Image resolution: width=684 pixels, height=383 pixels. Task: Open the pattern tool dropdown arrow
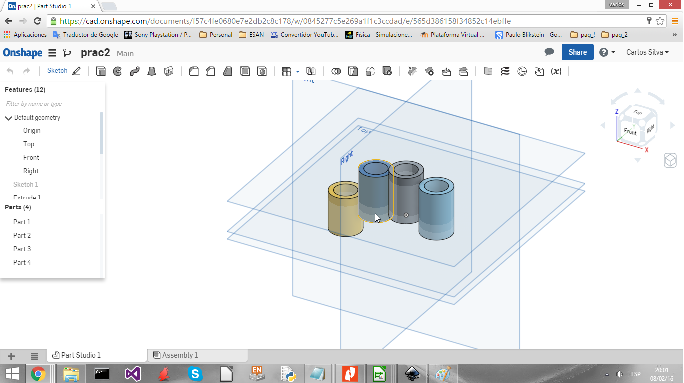[x=298, y=72]
